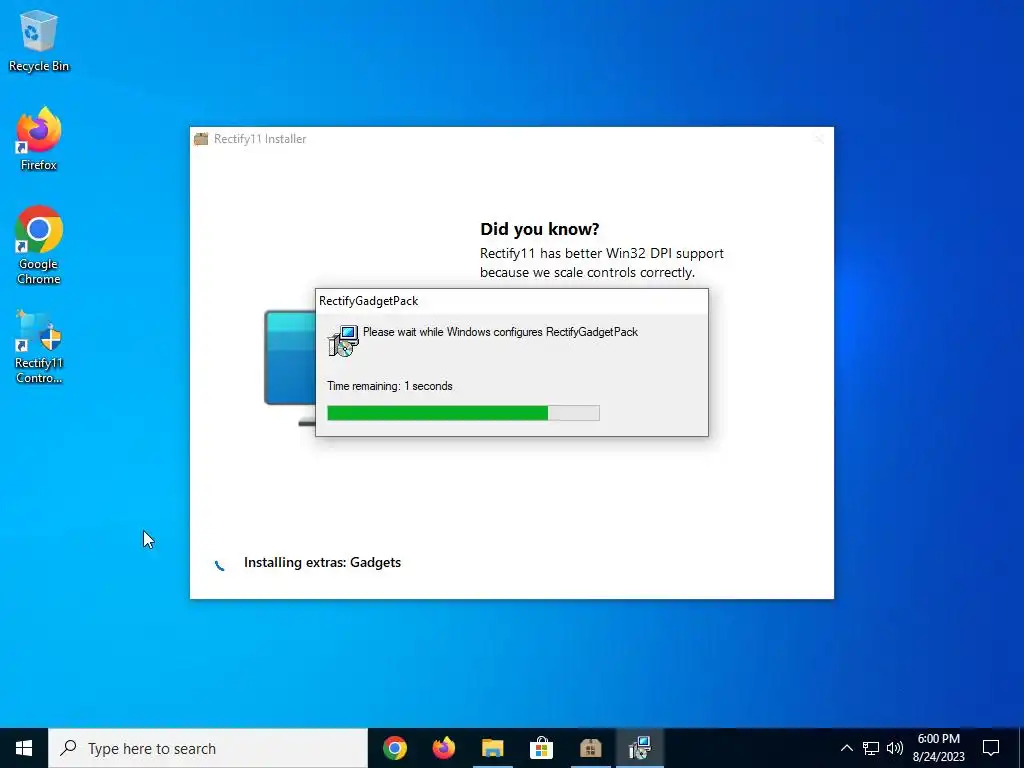Click the 'Time remaining: 1 seconds' text

[390, 386]
